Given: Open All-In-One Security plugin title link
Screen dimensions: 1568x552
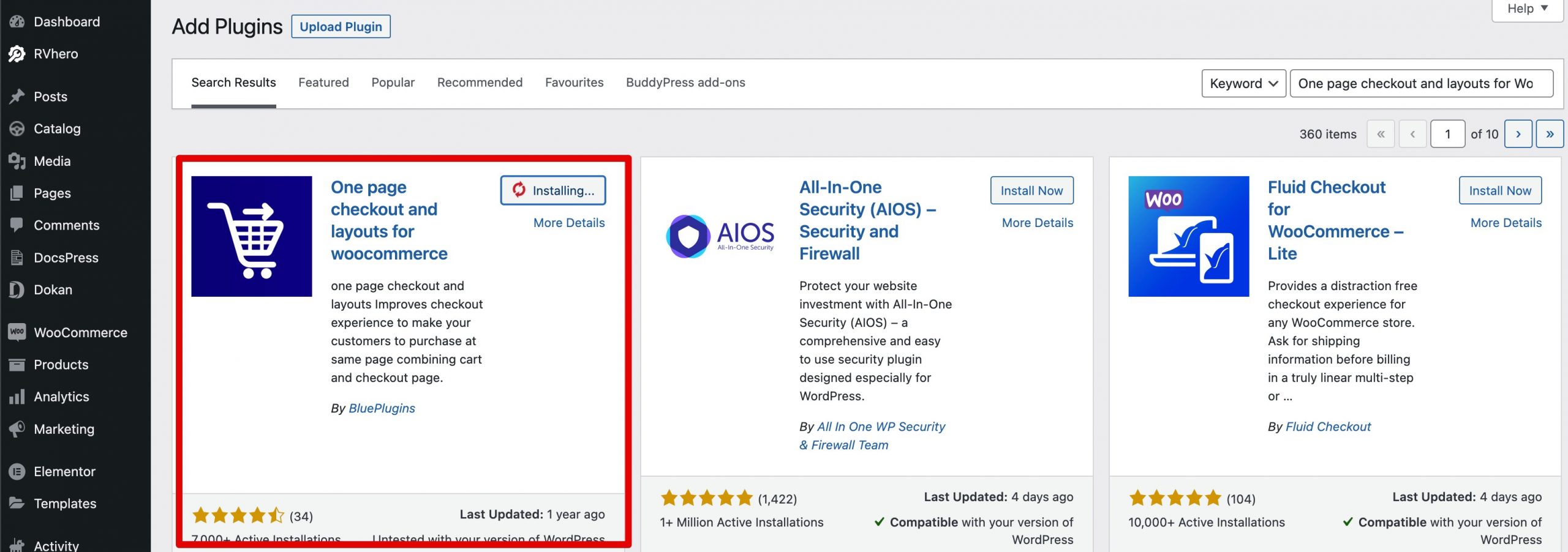Looking at the screenshot, I should tap(867, 220).
